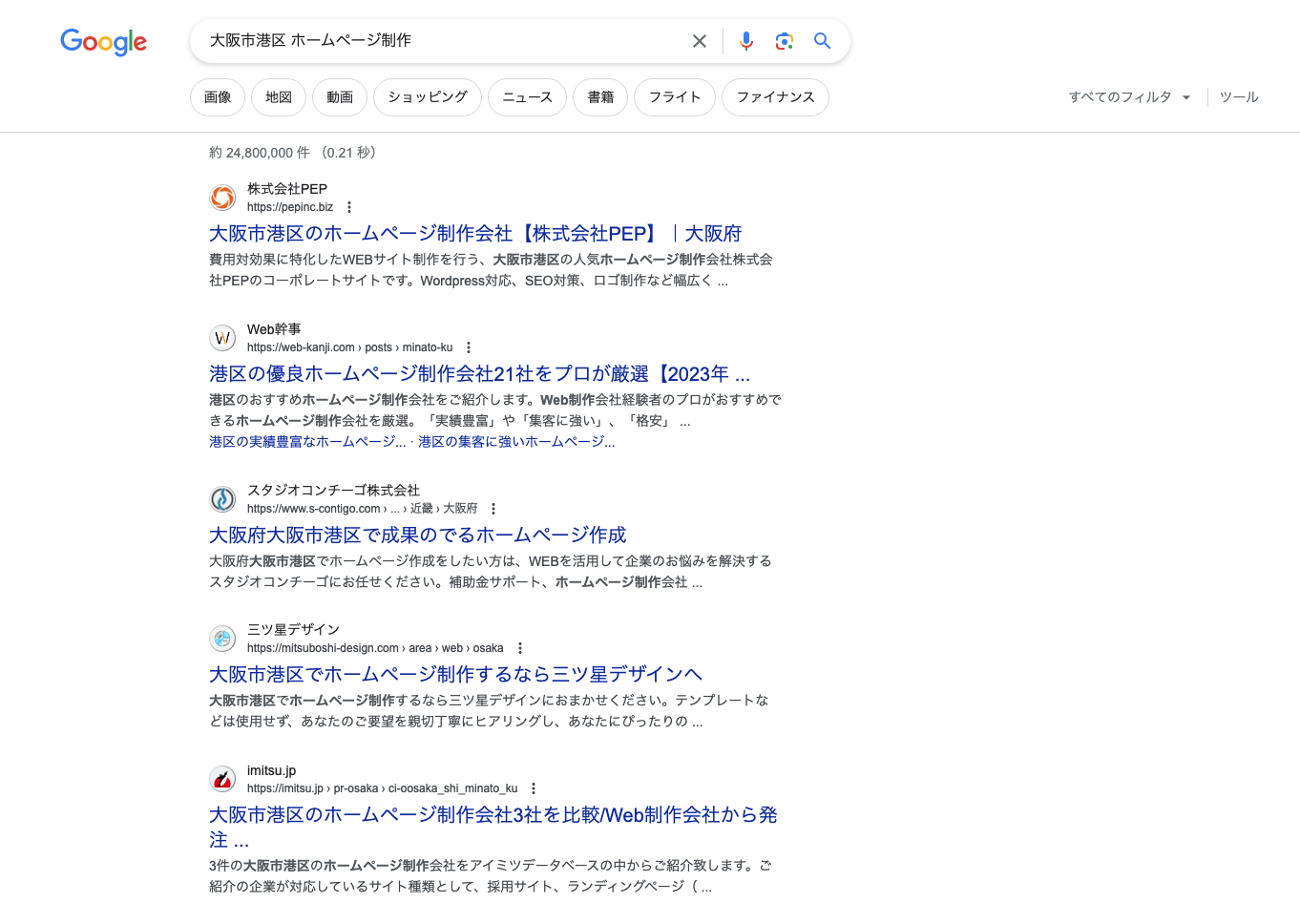This screenshot has height=924, width=1300.
Task: Open the 株式会社PEP site favicon
Action: 222,198
